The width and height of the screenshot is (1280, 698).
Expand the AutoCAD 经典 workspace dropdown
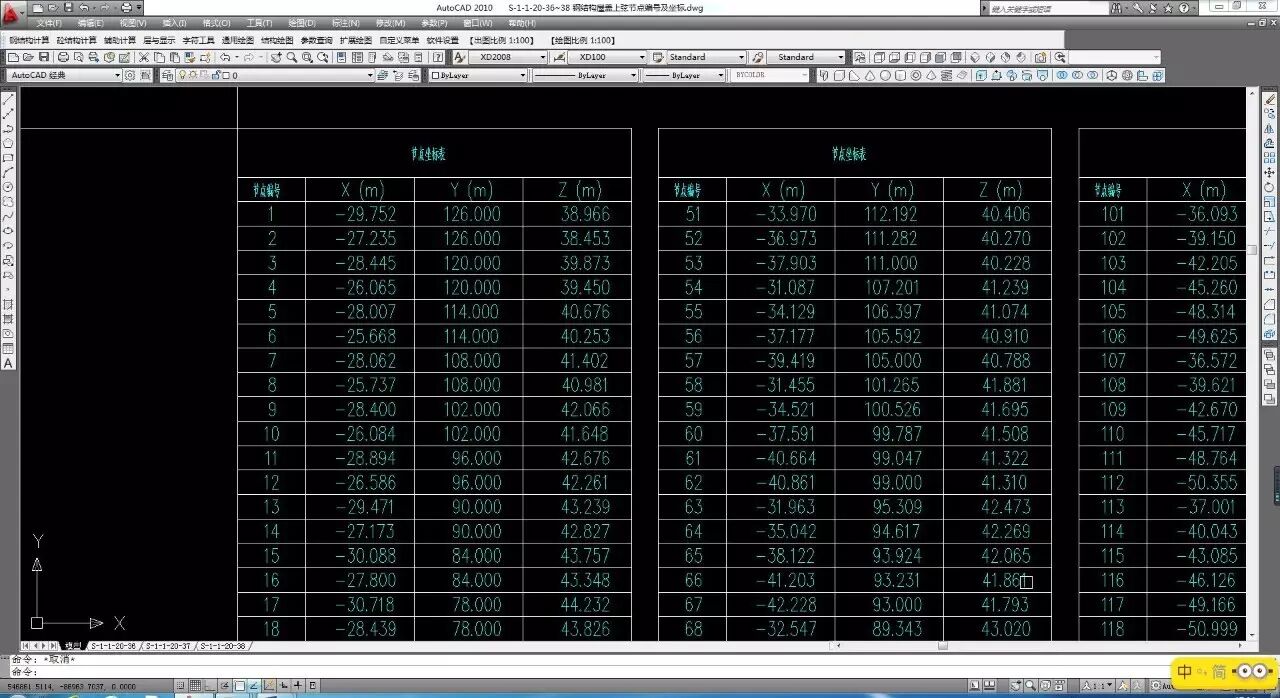(x=117, y=75)
